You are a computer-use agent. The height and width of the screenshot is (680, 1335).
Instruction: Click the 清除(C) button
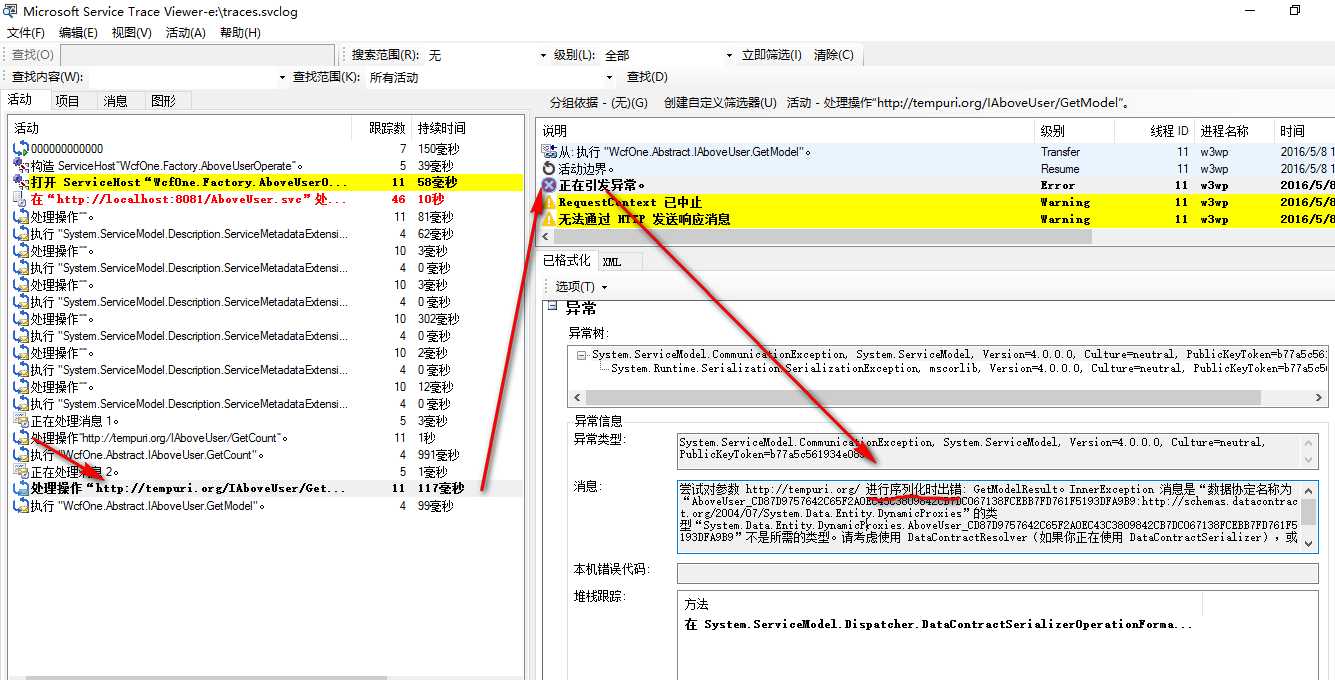[x=833, y=55]
